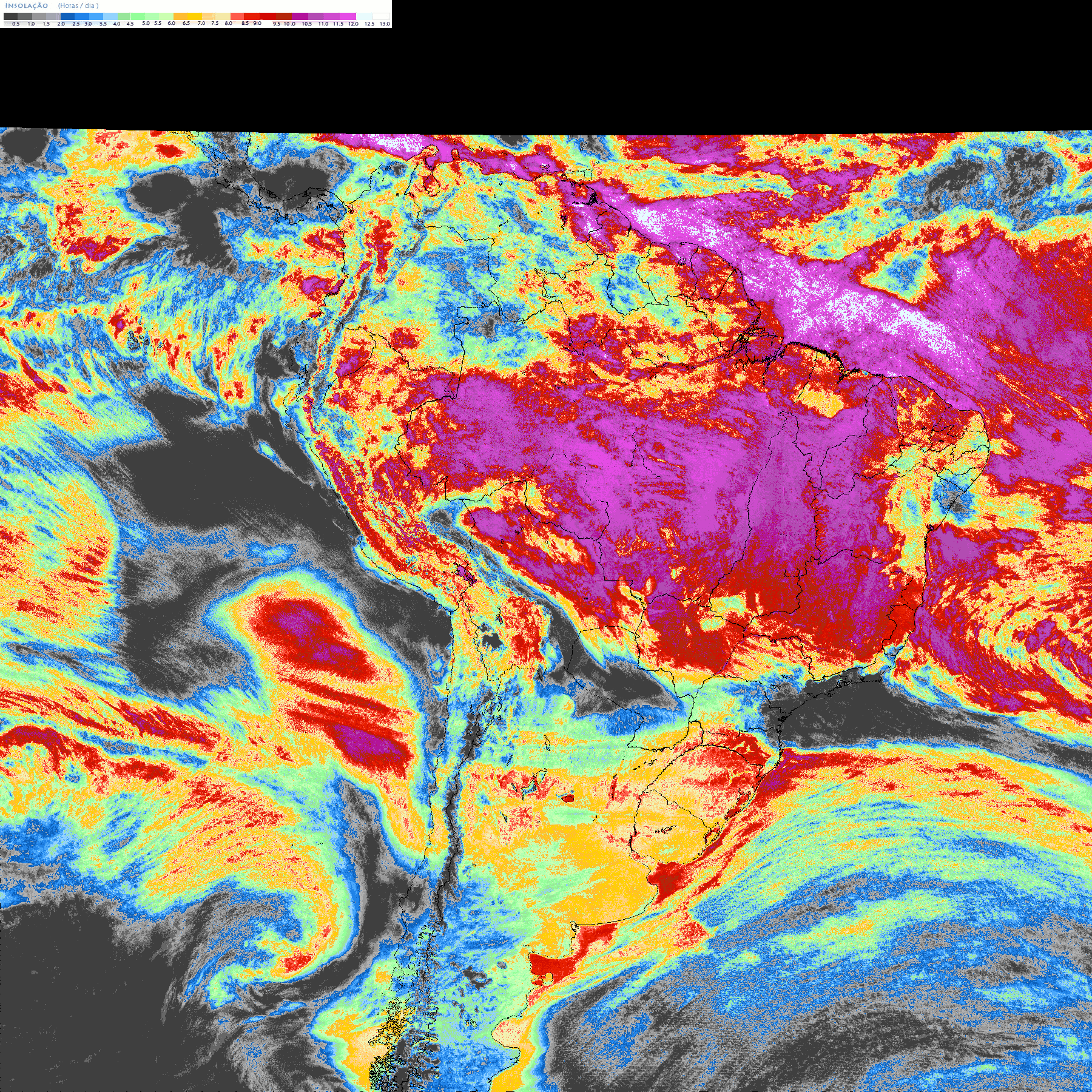
Task: Click the 7.0 legend value
Action: point(201,23)
